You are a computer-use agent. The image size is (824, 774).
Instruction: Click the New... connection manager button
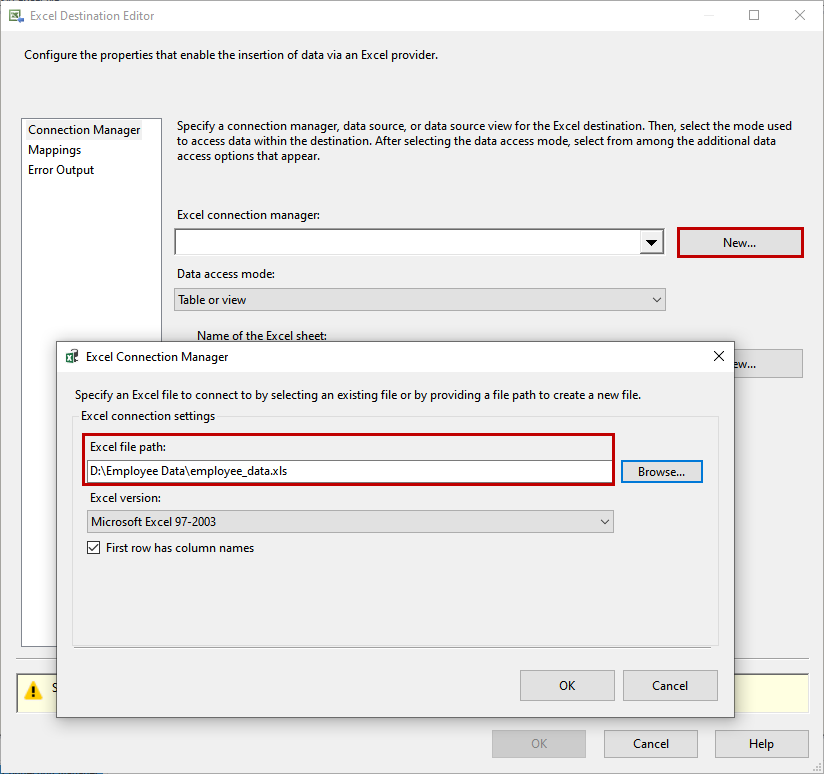(740, 243)
